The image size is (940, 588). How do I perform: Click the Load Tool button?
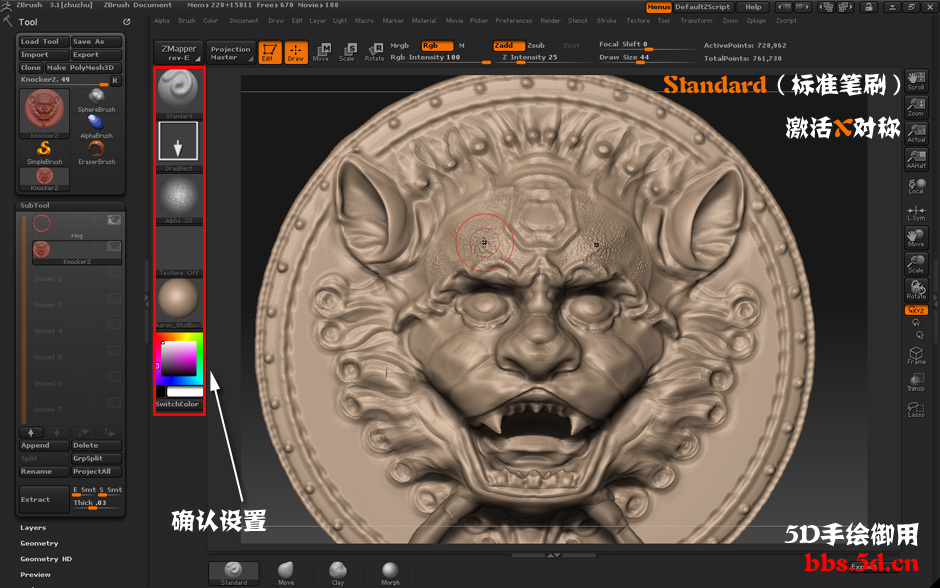tap(43, 41)
